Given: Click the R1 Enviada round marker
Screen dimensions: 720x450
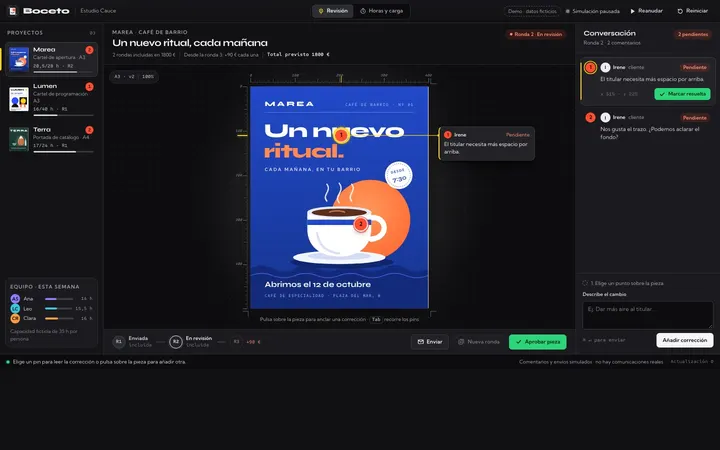Looking at the screenshot, I should pos(118,342).
